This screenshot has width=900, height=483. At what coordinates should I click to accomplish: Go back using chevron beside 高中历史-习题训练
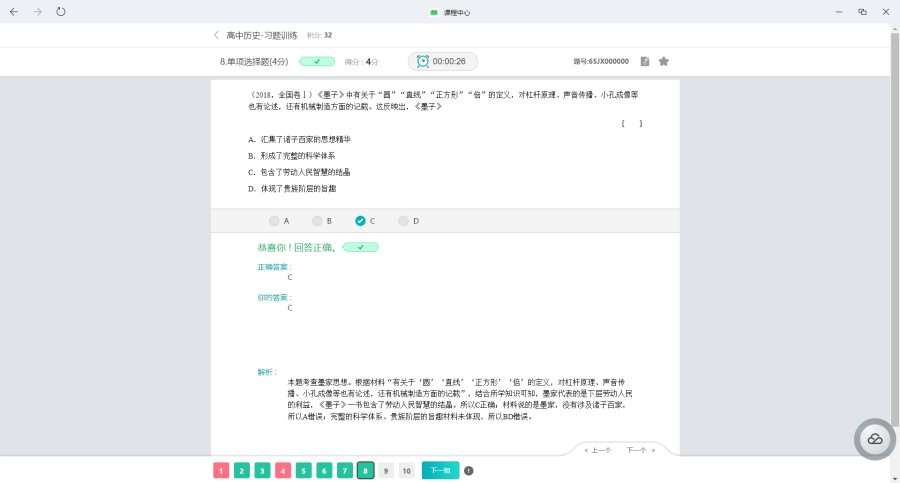pos(216,35)
